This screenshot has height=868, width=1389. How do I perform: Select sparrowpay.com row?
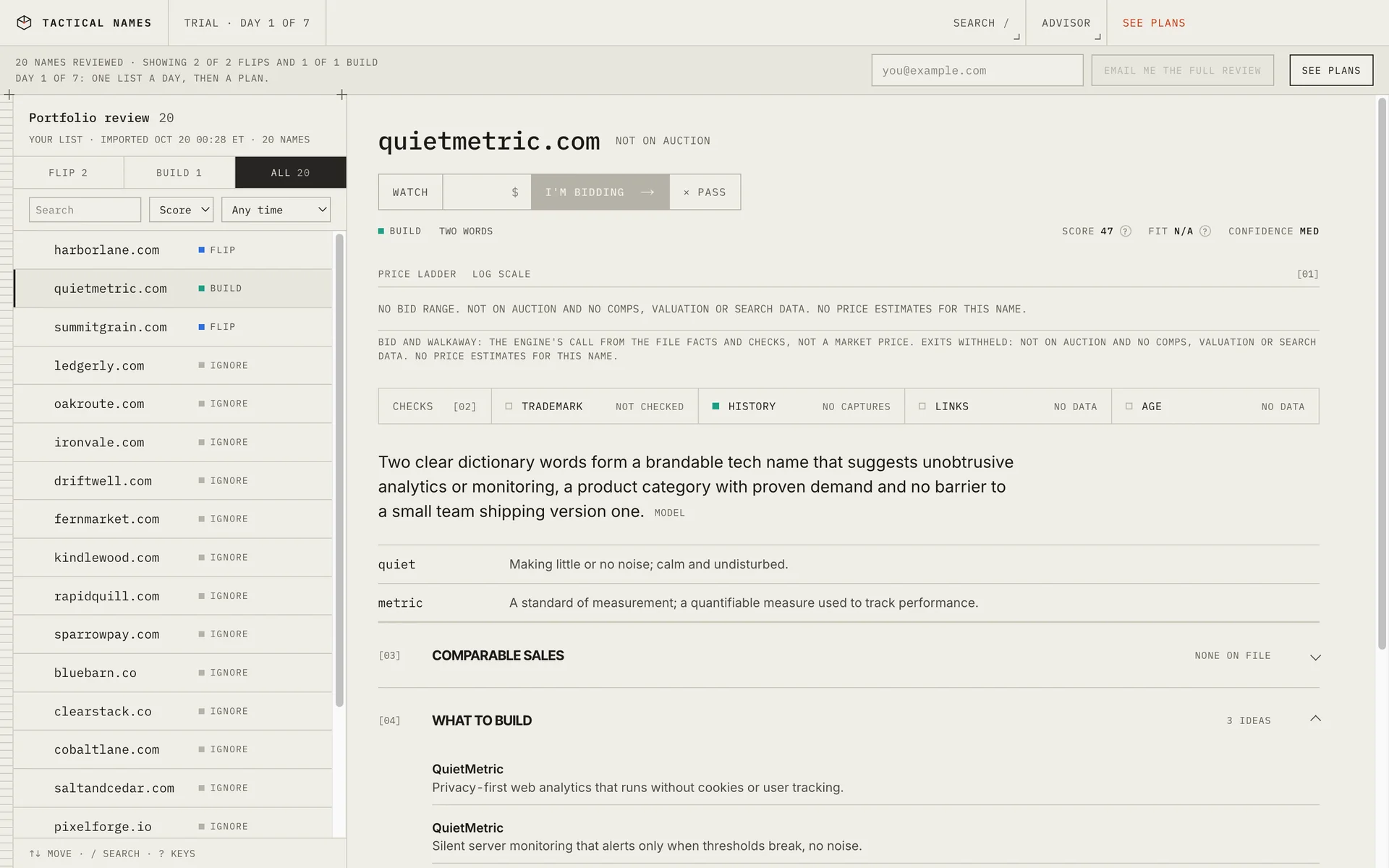tap(173, 634)
